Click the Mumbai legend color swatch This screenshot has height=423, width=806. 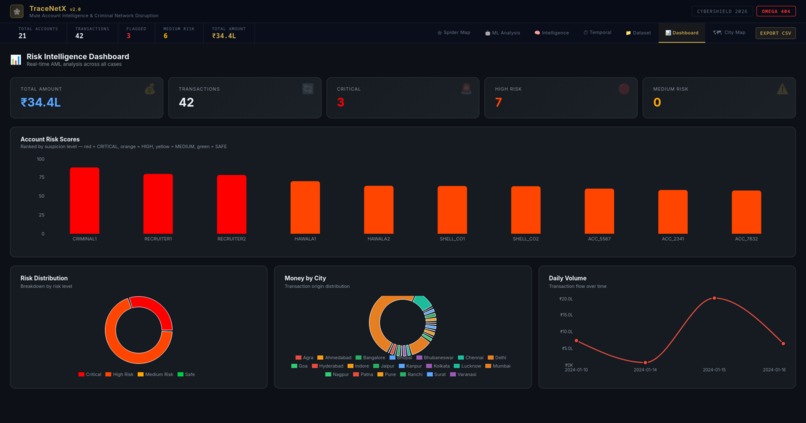487,366
